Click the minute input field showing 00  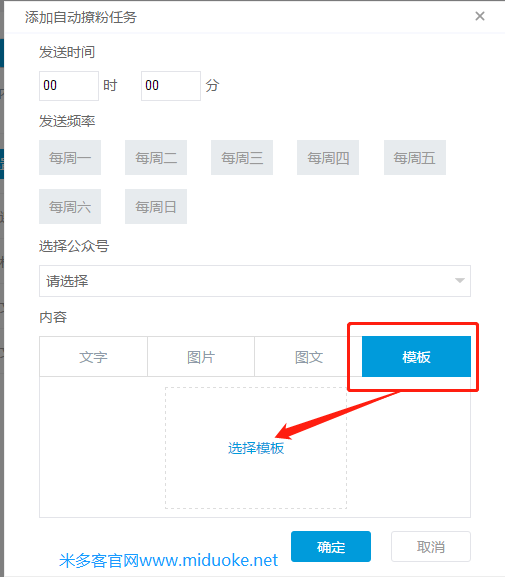coord(171,86)
